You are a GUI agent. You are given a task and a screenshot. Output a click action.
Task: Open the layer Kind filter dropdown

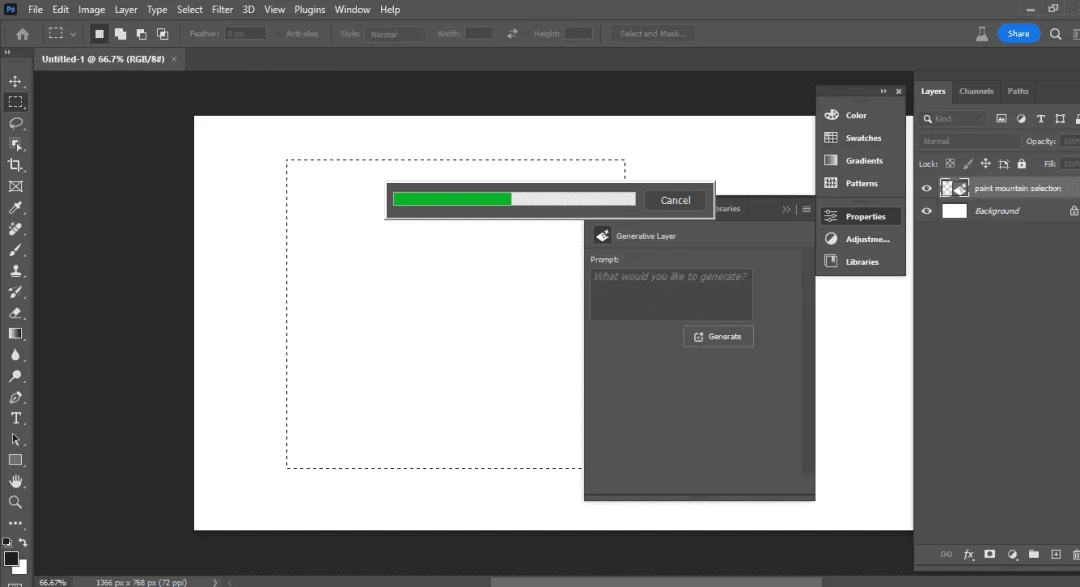(x=955, y=119)
